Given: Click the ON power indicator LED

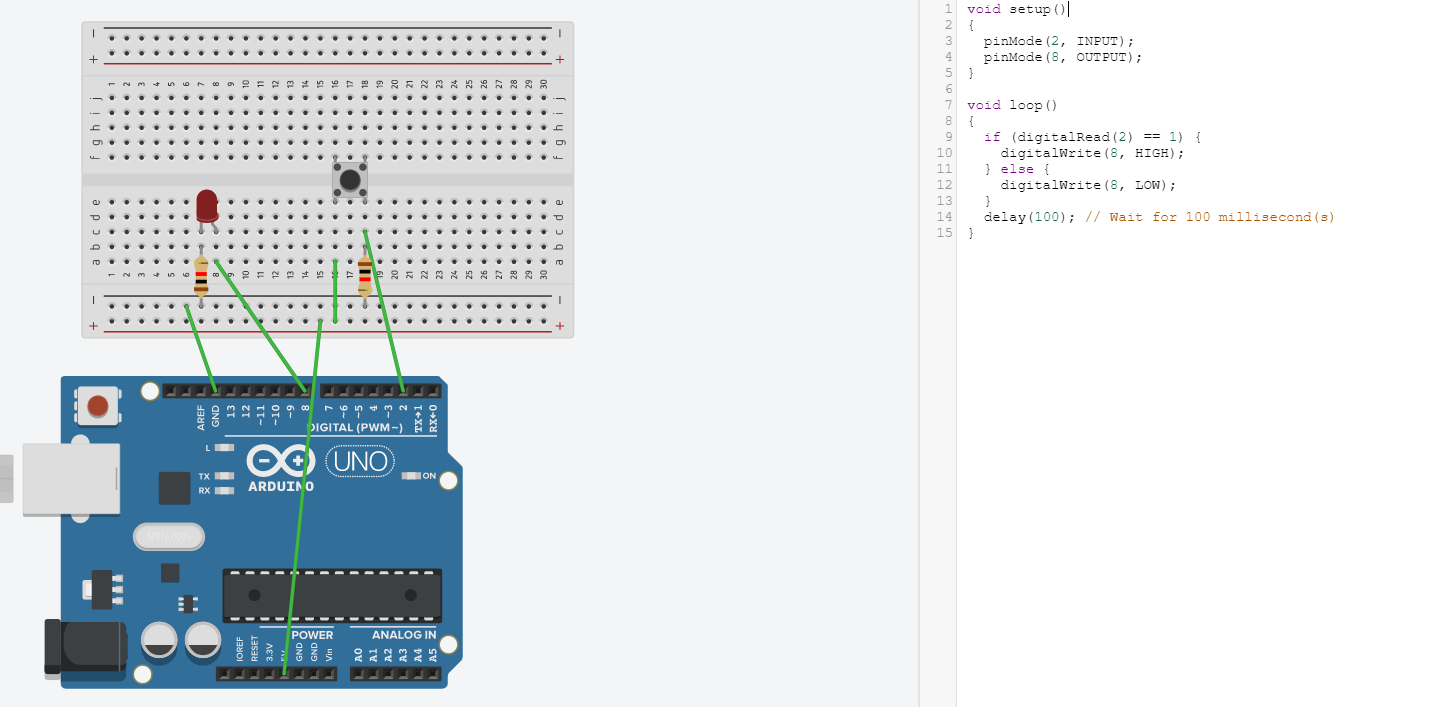Looking at the screenshot, I should (x=409, y=476).
